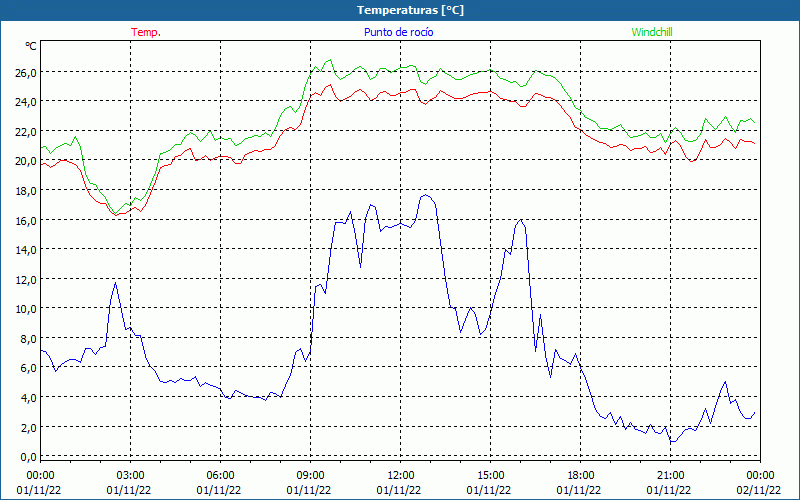Click the '24,0' y-axis value
800x500 pixels.
[26, 102]
